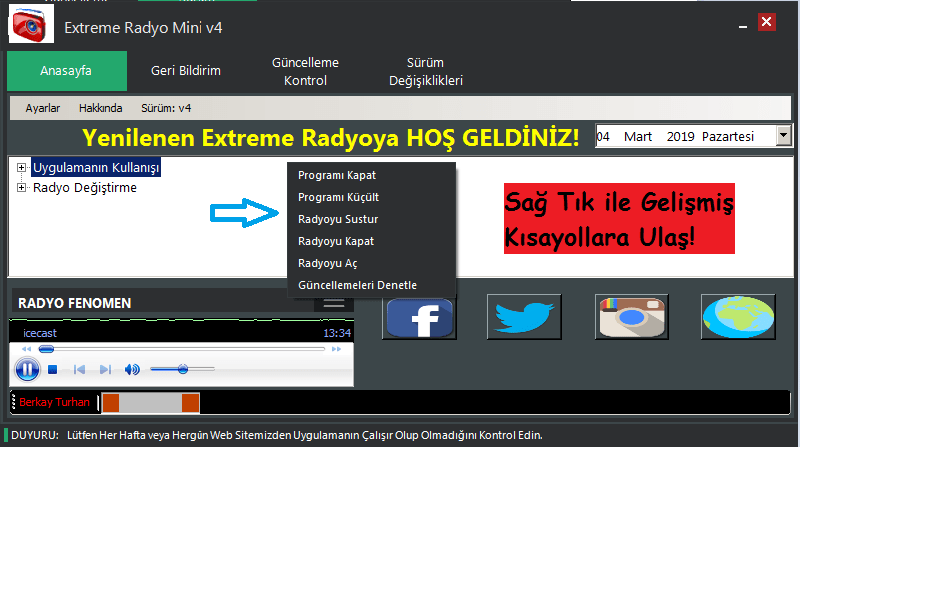Select Uygulamanın Kullanışı tree item
This screenshot has width=931, height=614.
pyautogui.click(x=96, y=168)
